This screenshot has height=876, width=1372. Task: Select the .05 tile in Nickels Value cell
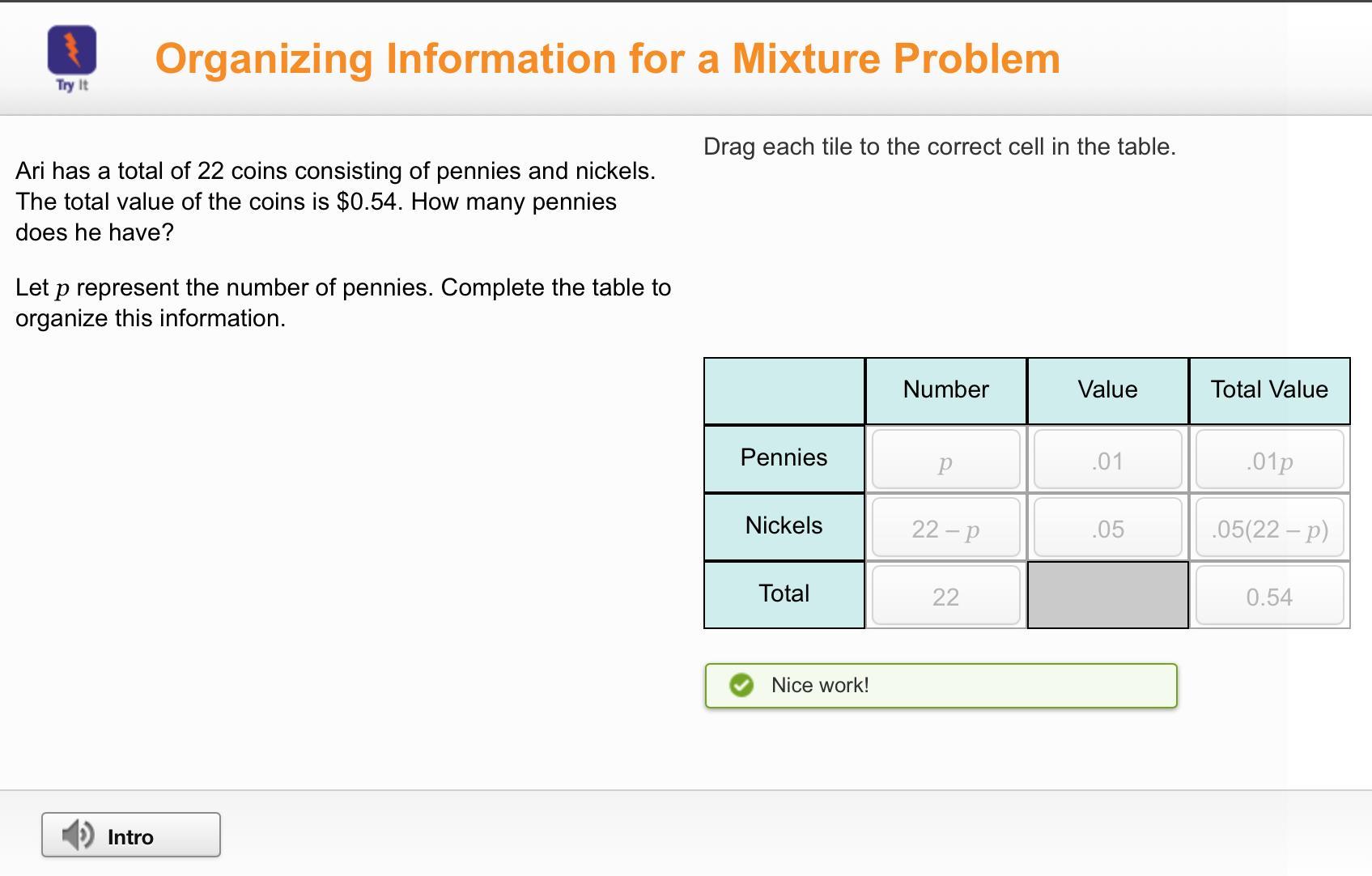point(1107,527)
